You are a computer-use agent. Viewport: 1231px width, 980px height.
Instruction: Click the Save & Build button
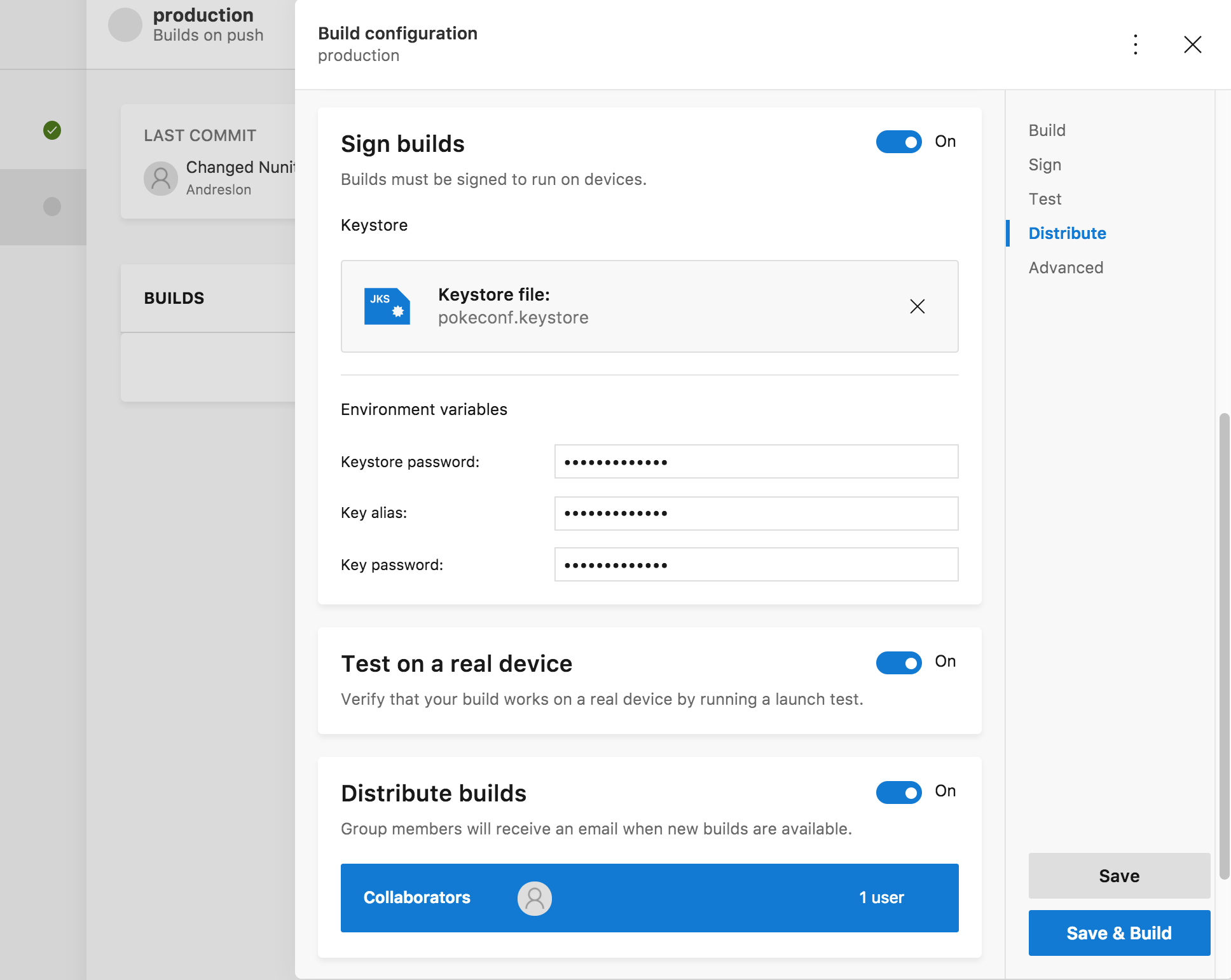click(1118, 933)
